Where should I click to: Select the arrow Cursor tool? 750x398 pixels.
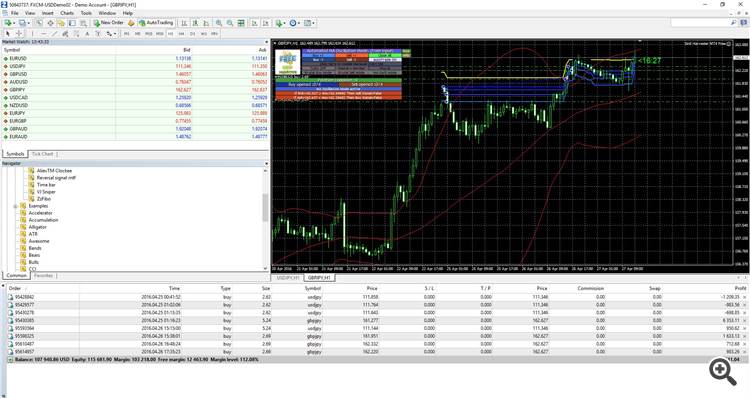pos(8,33)
